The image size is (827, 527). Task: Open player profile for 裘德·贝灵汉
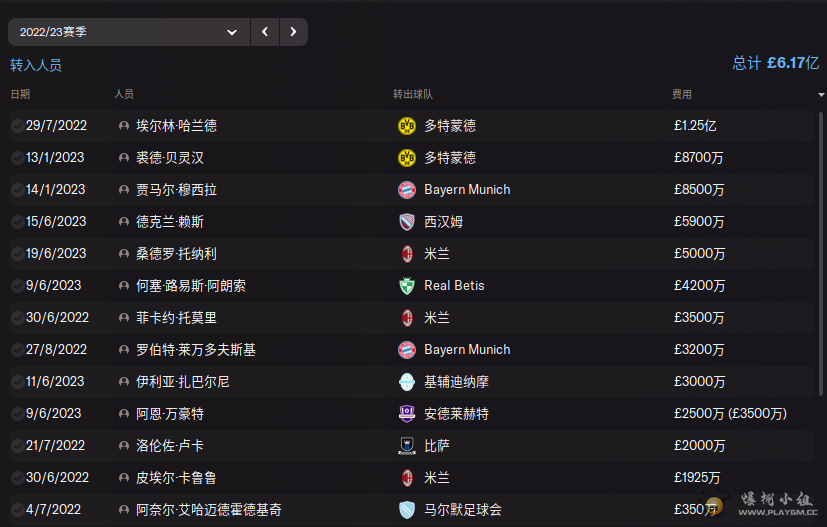pyautogui.click(x=170, y=158)
